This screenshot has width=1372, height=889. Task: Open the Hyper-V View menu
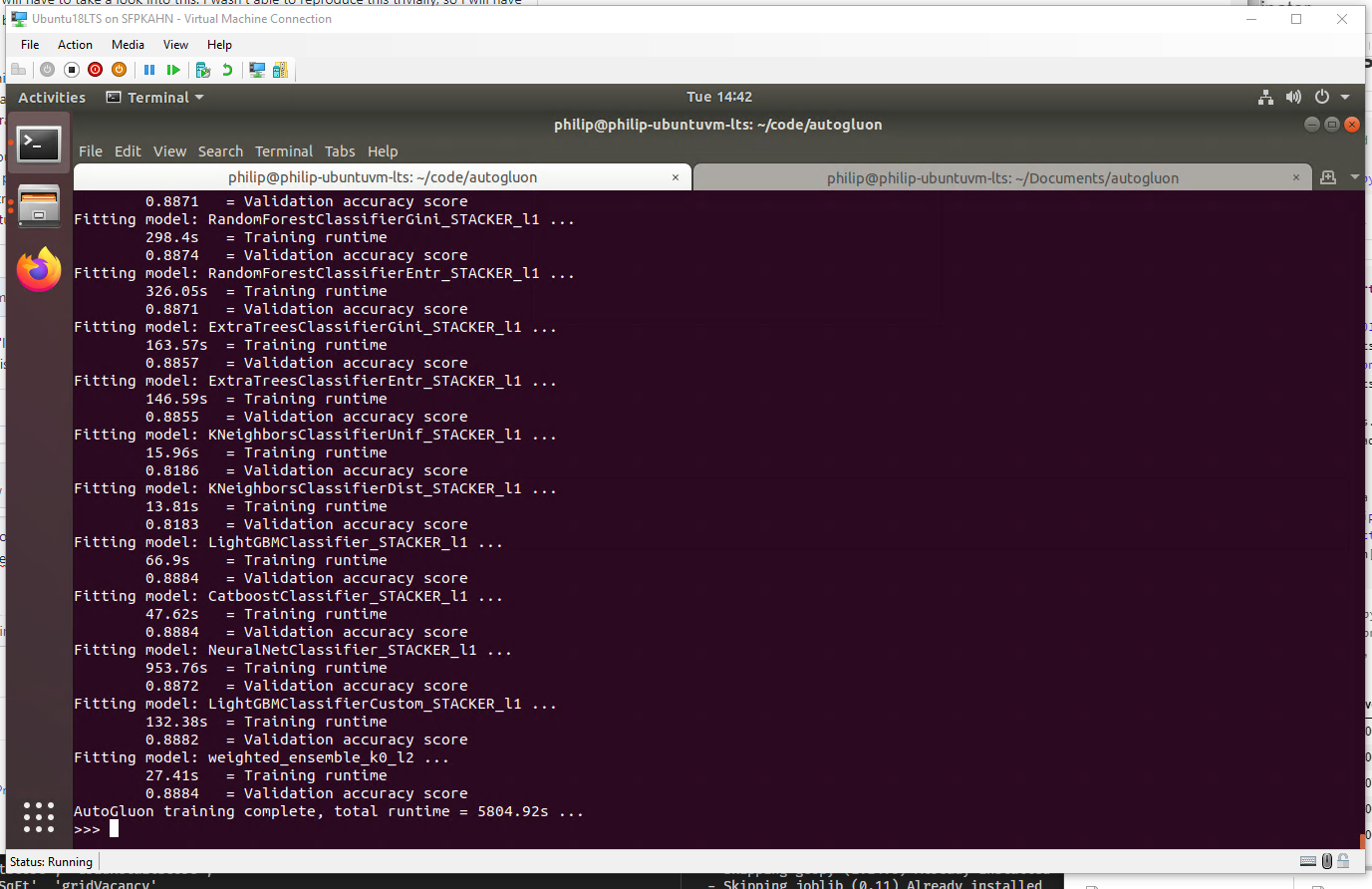coord(175,45)
